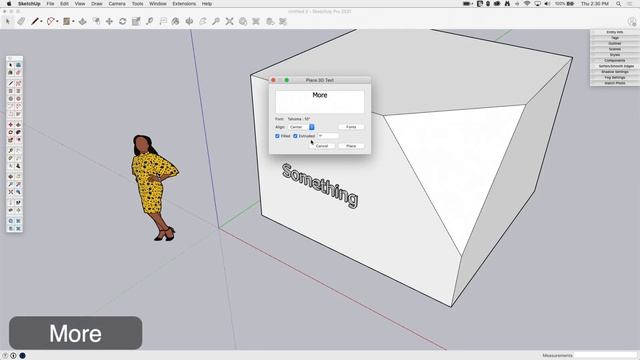
Task: Open the Help menu
Action: tap(207, 4)
